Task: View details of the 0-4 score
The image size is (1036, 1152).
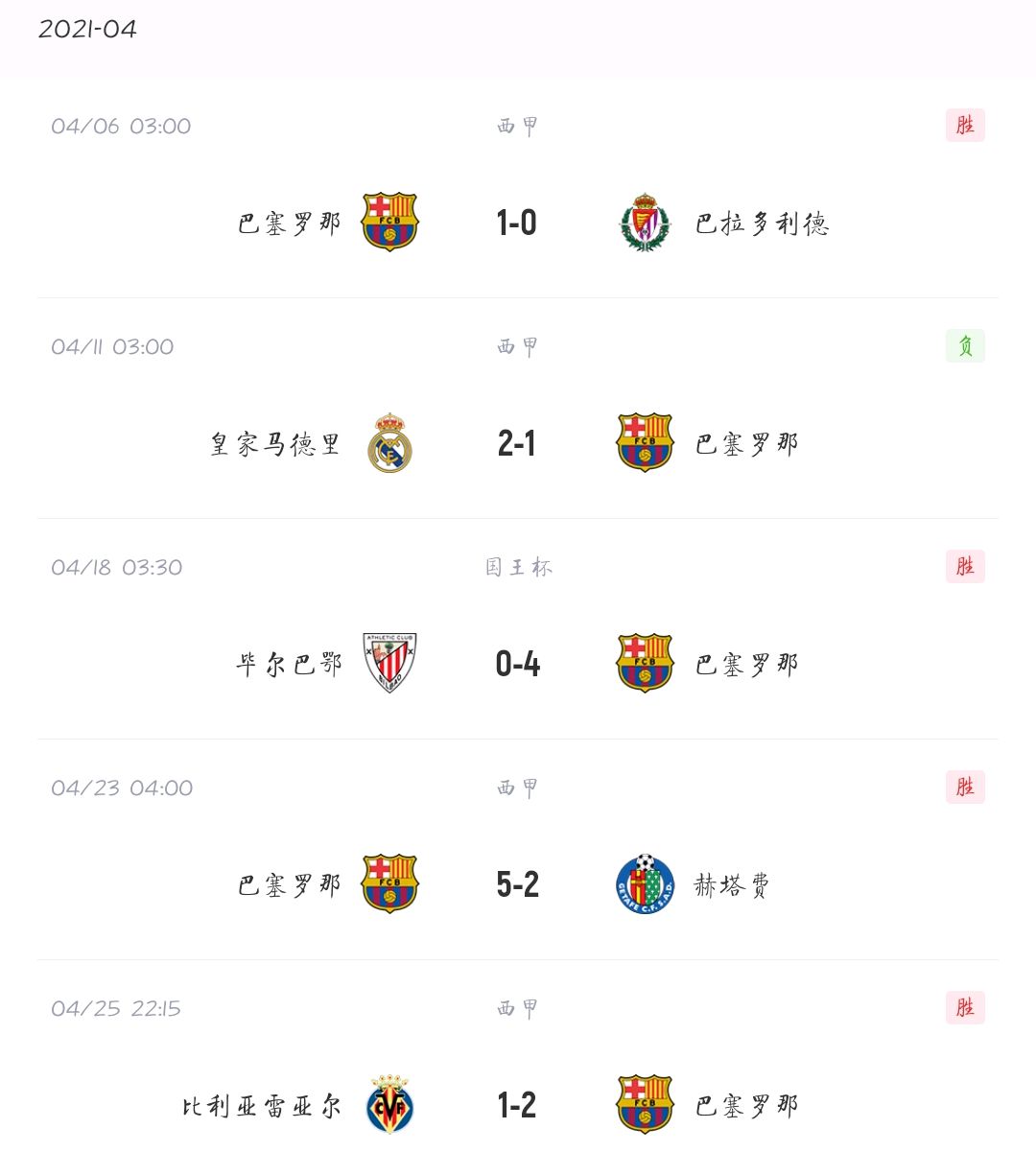Action: pyautogui.click(x=518, y=664)
